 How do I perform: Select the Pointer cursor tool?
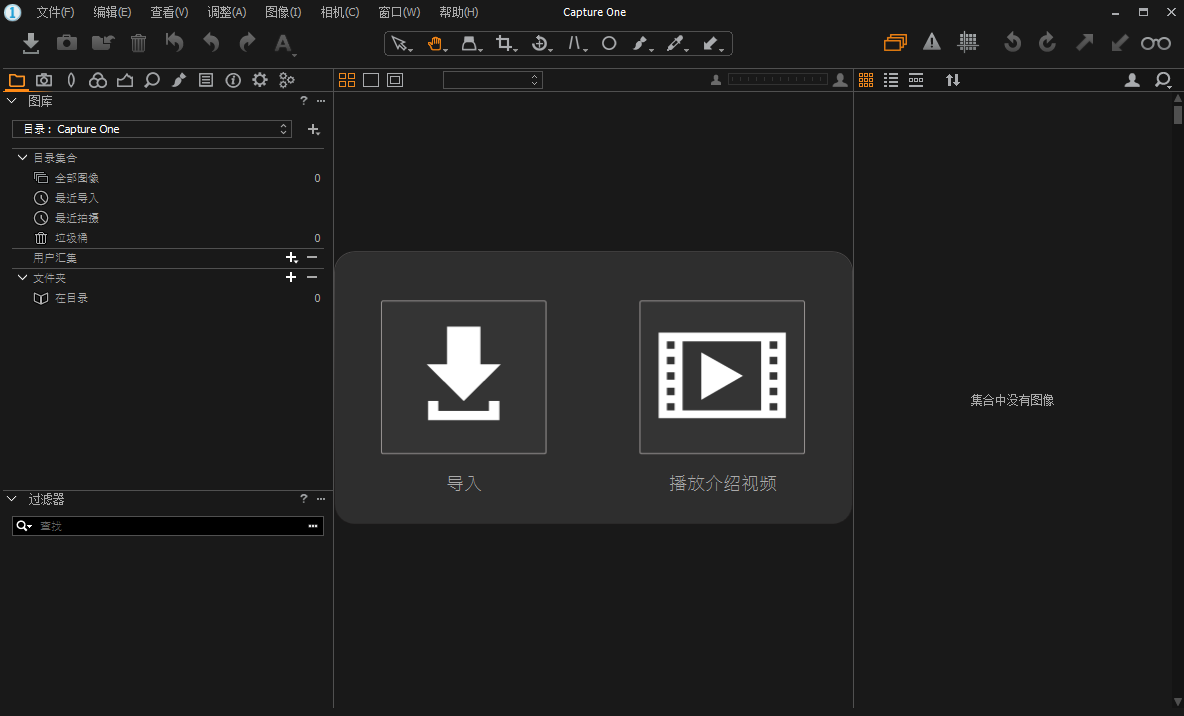(x=400, y=44)
